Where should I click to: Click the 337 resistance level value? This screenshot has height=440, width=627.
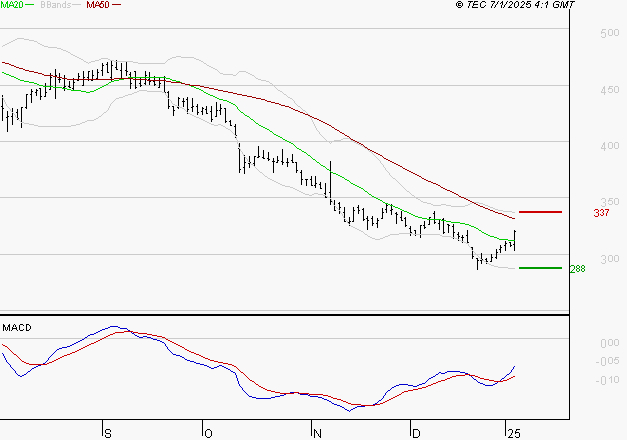click(601, 213)
